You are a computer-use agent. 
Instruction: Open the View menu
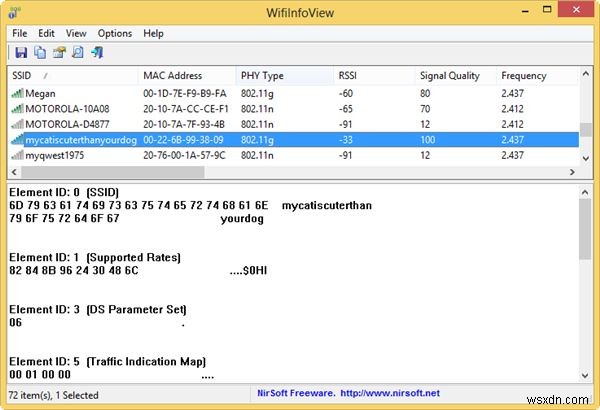click(x=76, y=33)
